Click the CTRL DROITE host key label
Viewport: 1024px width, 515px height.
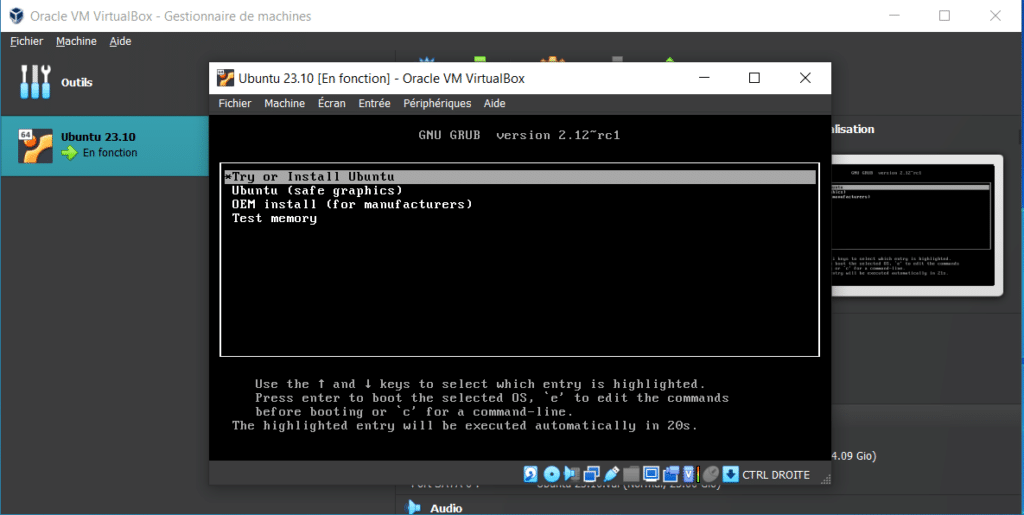[x=776, y=475]
